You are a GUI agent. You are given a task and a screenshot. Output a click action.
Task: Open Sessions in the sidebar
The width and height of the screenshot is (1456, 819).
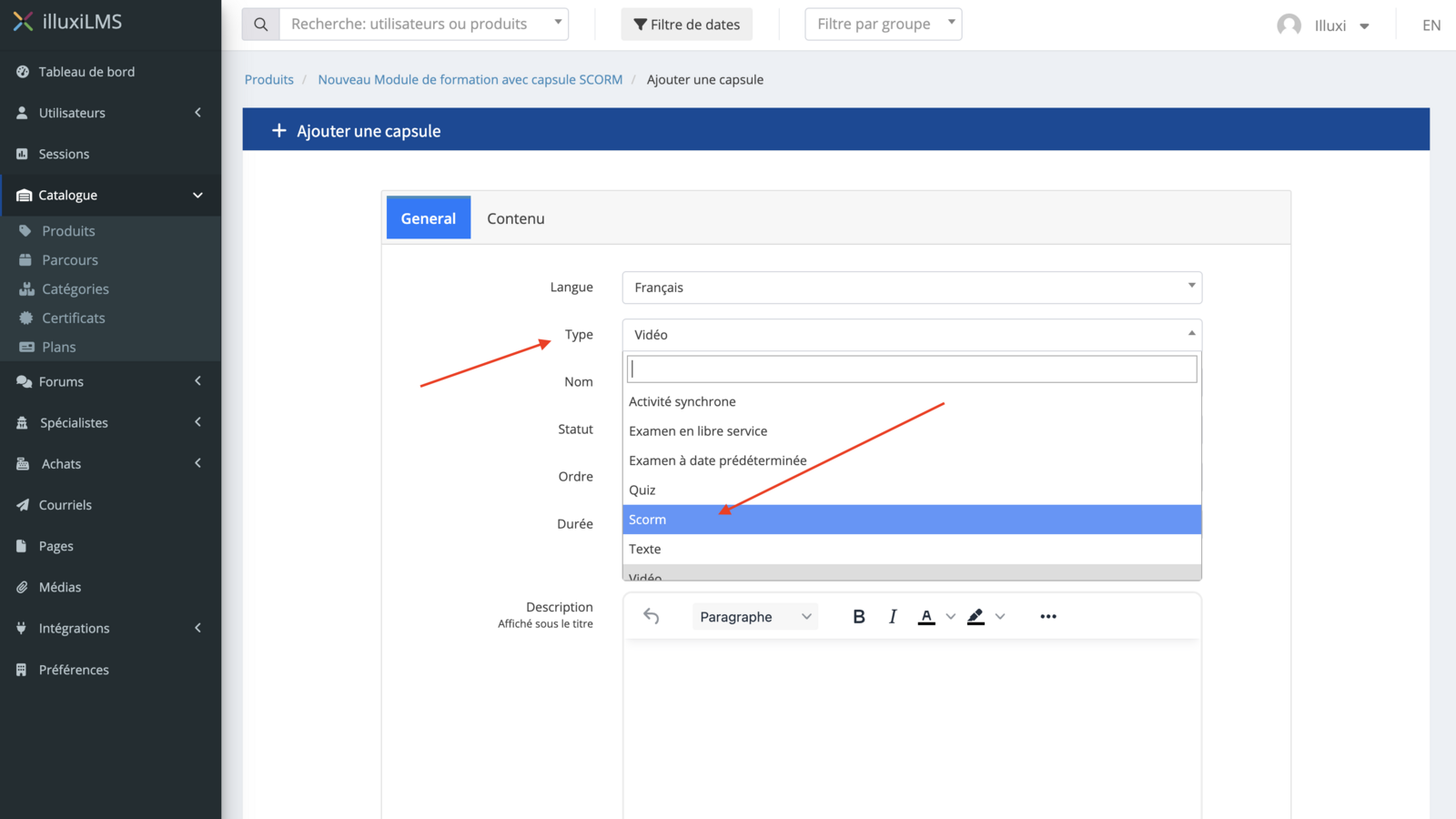click(64, 154)
